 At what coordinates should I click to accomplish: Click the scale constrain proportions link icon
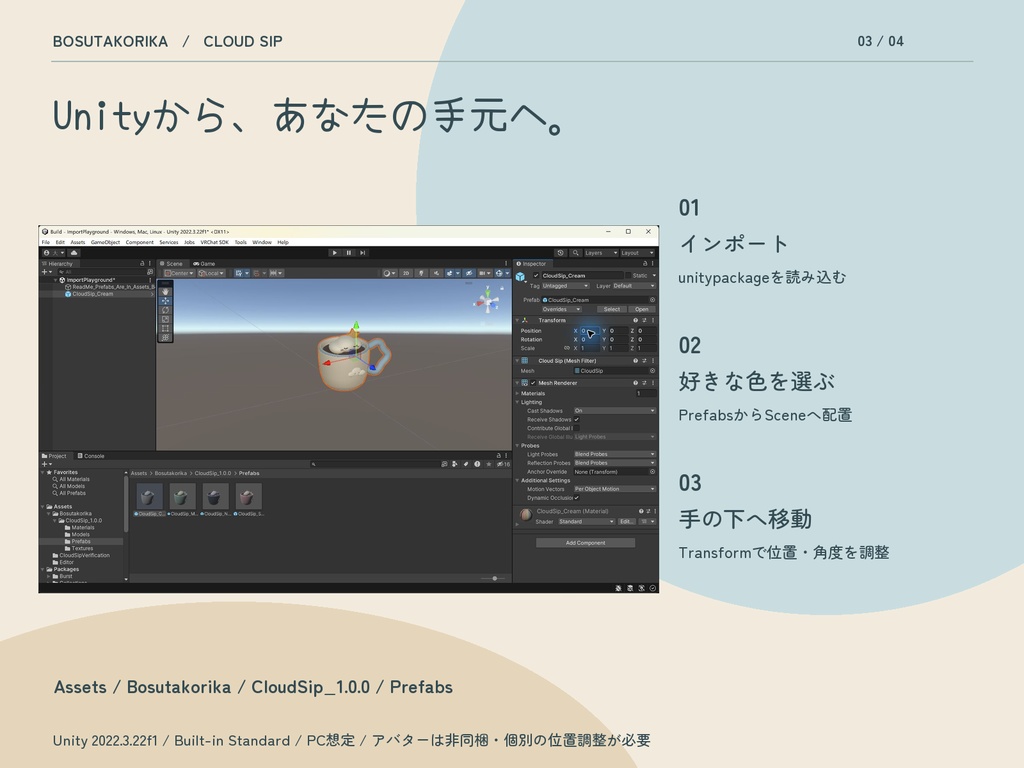tap(566, 348)
